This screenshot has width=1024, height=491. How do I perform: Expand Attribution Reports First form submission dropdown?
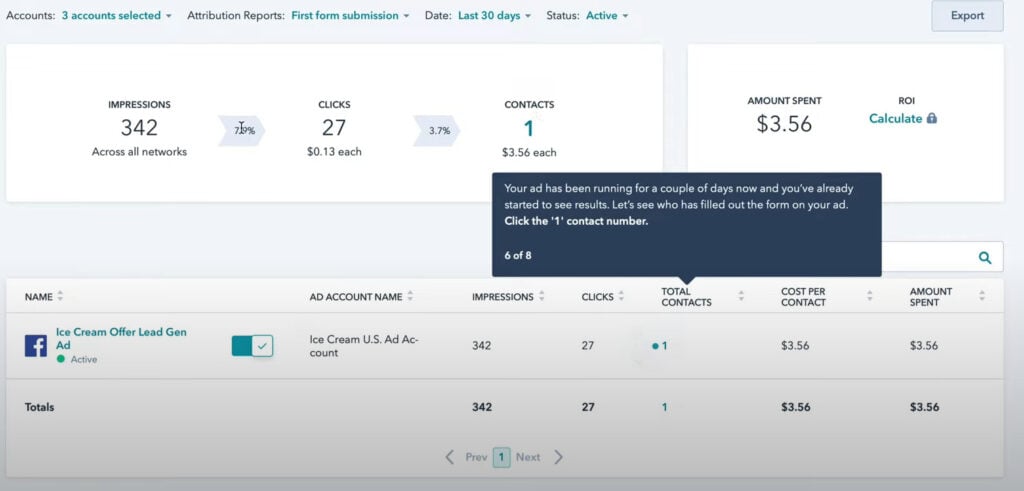pos(349,16)
